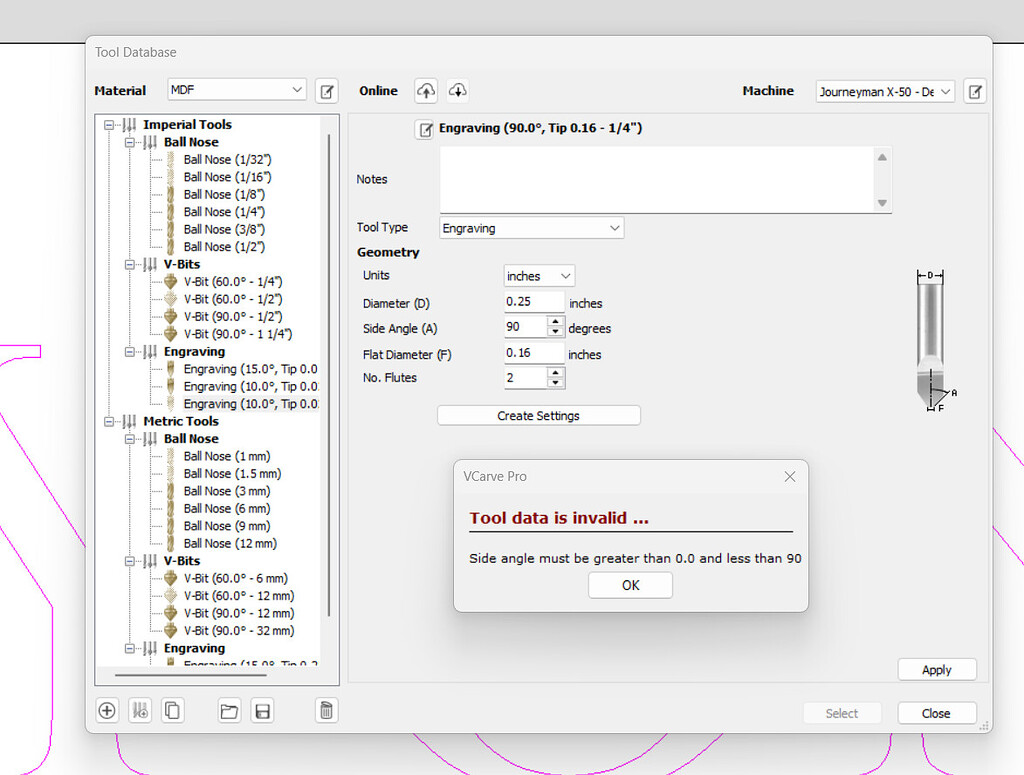Upload tool database to the cloud
Image resolution: width=1024 pixels, height=775 pixels.
425,90
